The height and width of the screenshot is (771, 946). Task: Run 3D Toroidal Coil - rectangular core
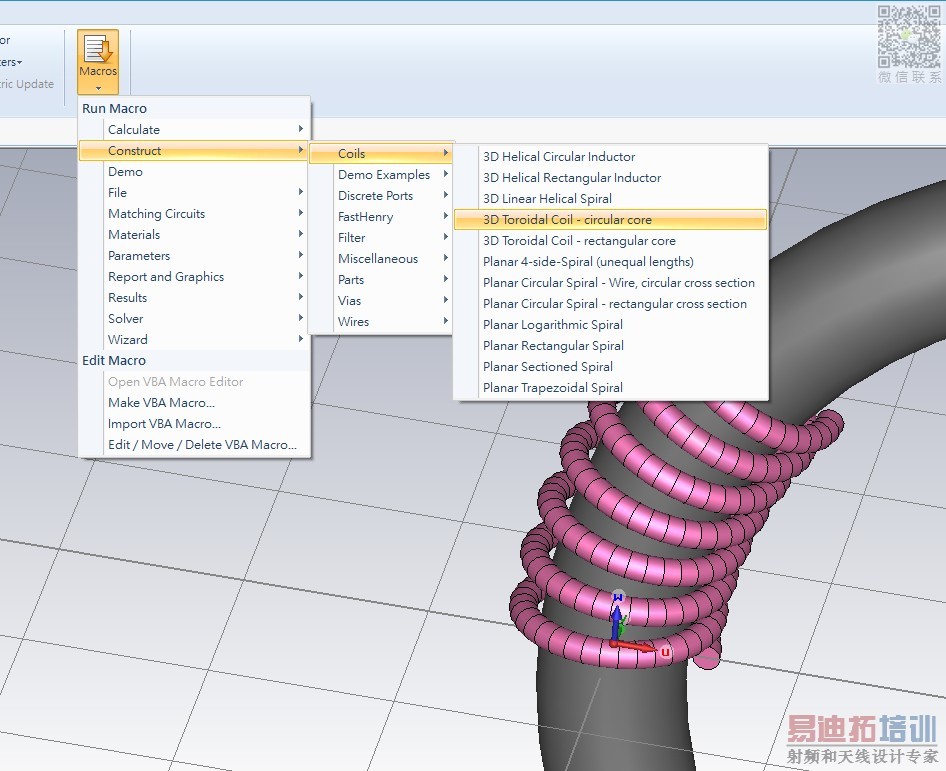tap(611, 241)
